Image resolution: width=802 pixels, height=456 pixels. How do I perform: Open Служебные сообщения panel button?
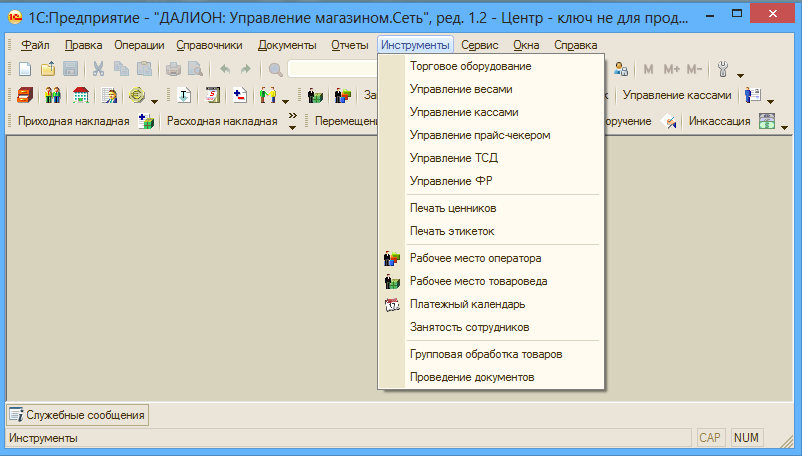(x=77, y=415)
